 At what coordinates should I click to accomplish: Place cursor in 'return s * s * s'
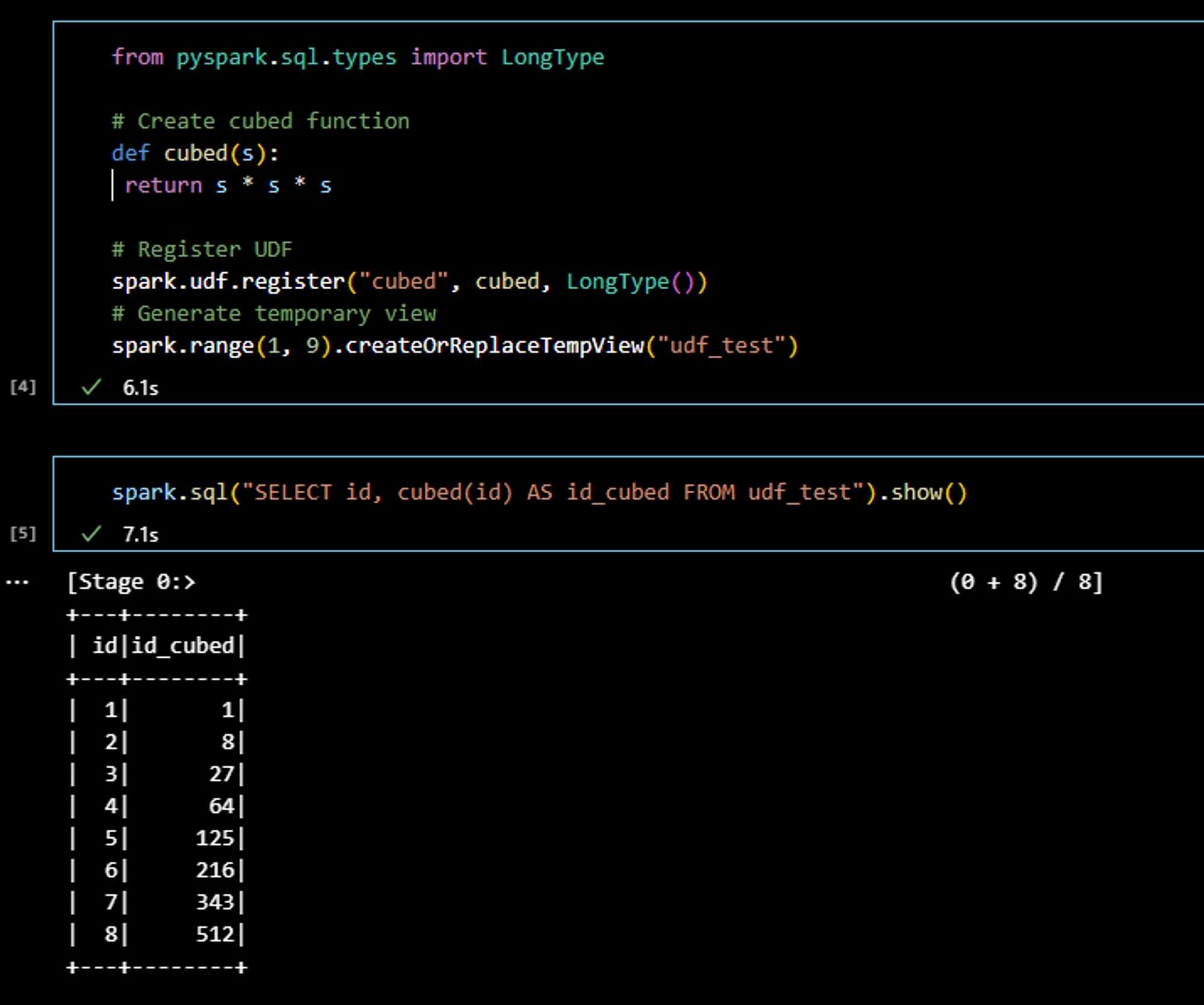point(228,185)
